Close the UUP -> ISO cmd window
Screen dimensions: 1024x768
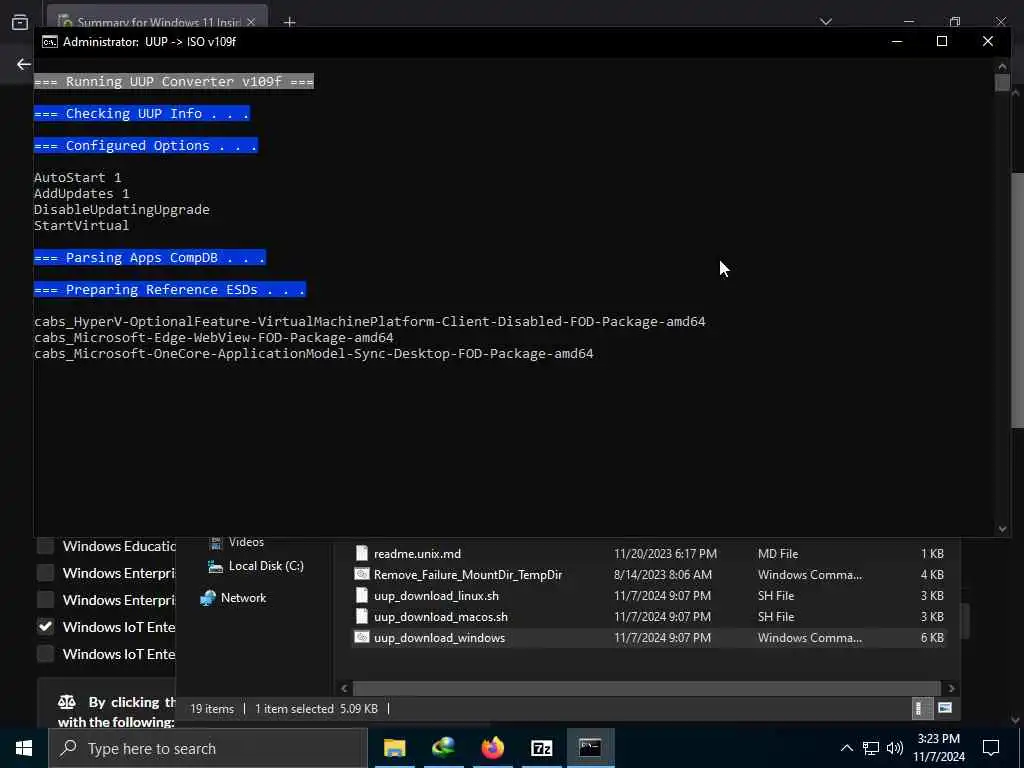(987, 41)
